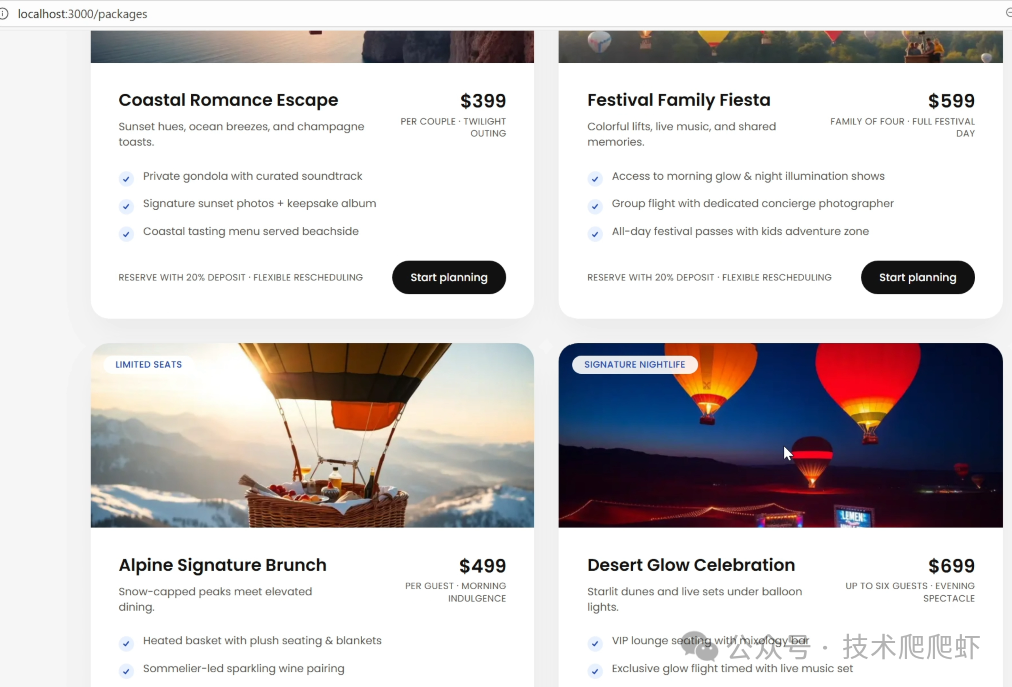Click checkmark icon beside Private gondola feature

(x=126, y=179)
